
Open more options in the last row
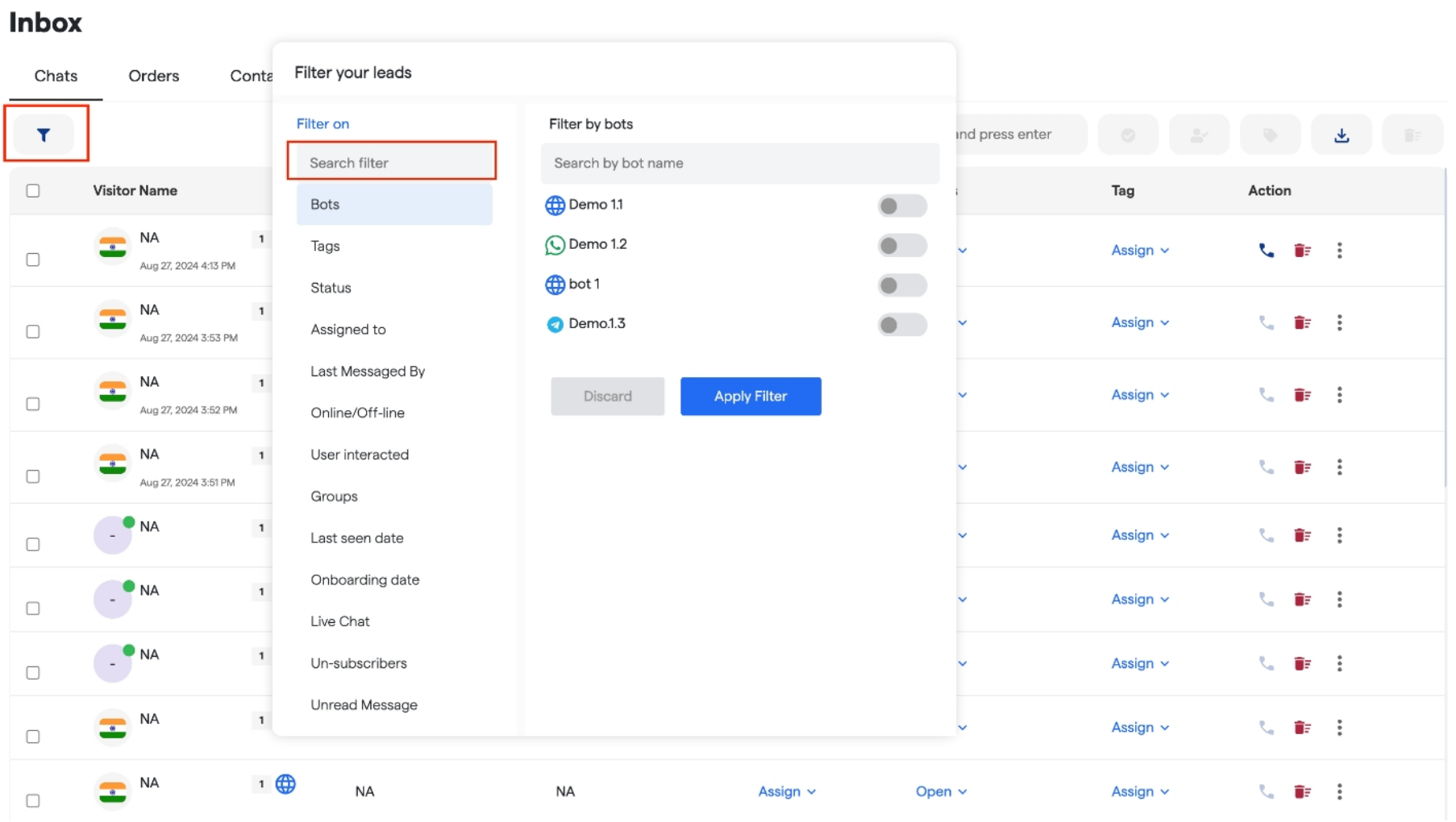pos(1339,791)
